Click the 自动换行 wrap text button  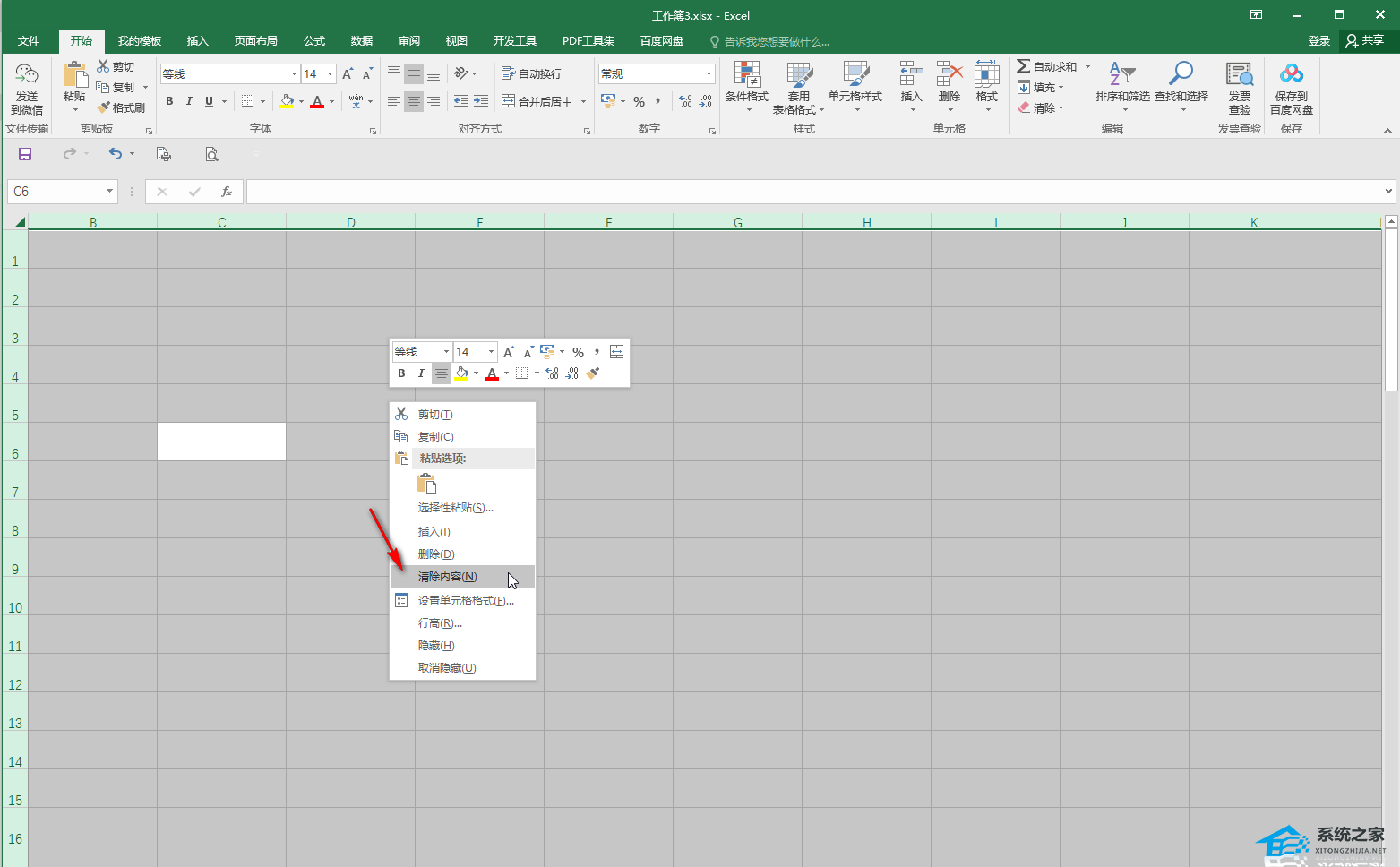[x=532, y=74]
